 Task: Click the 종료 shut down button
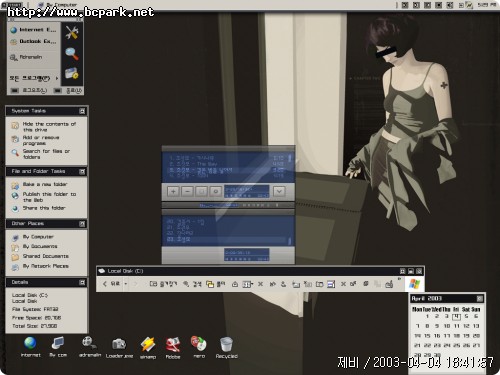point(68,90)
